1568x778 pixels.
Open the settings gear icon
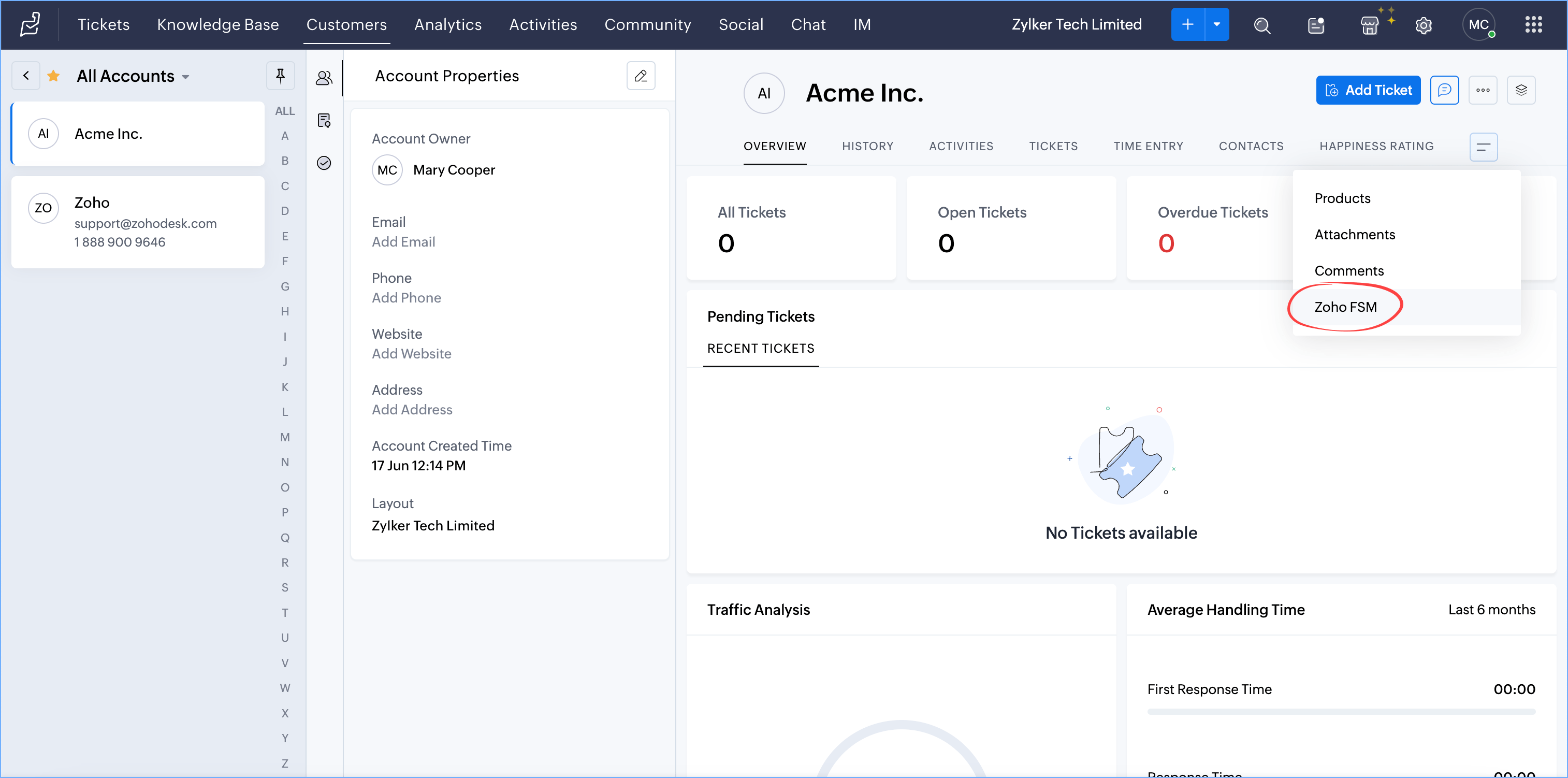pos(1423,25)
